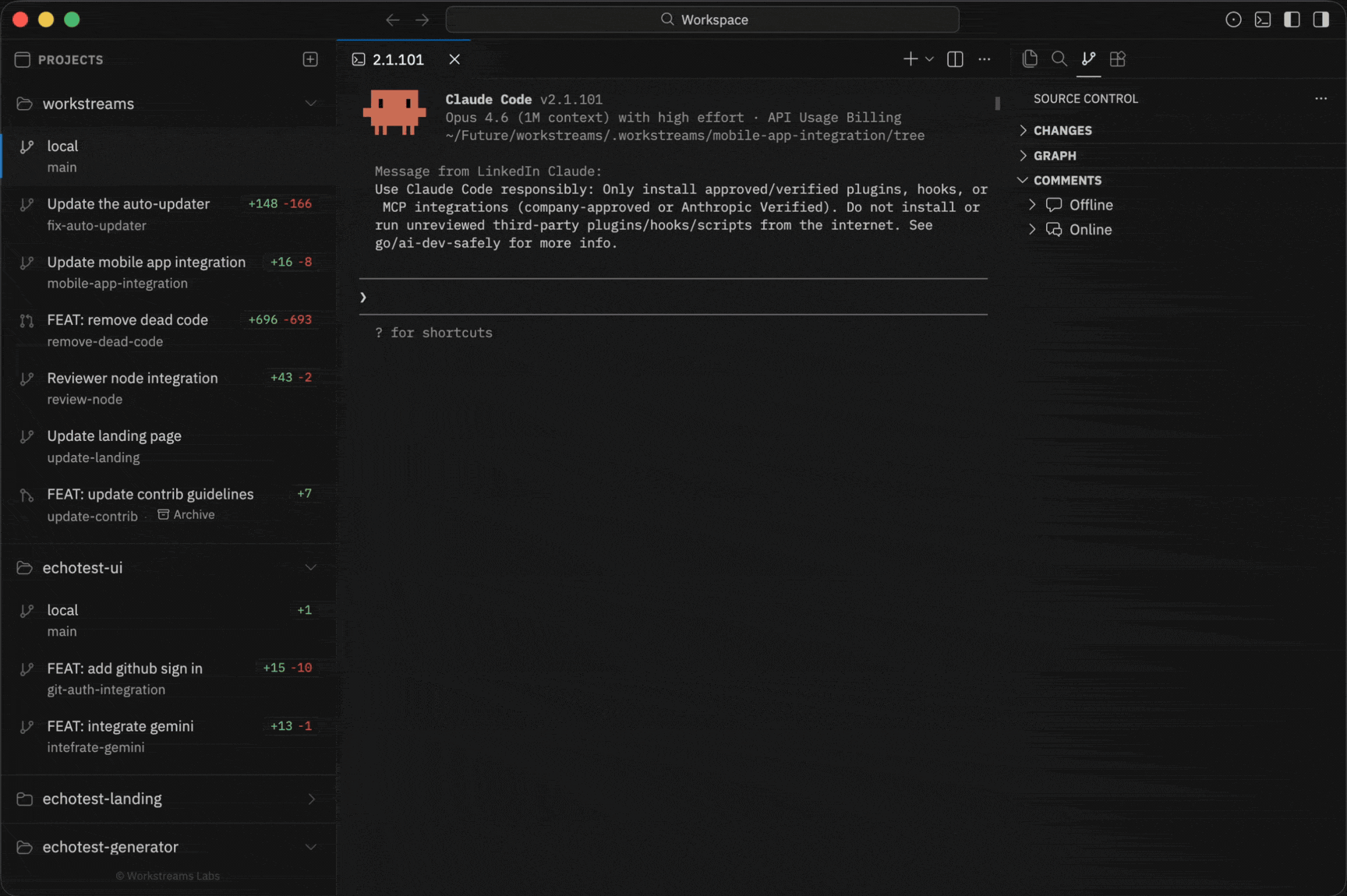1347x896 pixels.
Task: Toggle the right panel visibility
Action: (x=1323, y=19)
